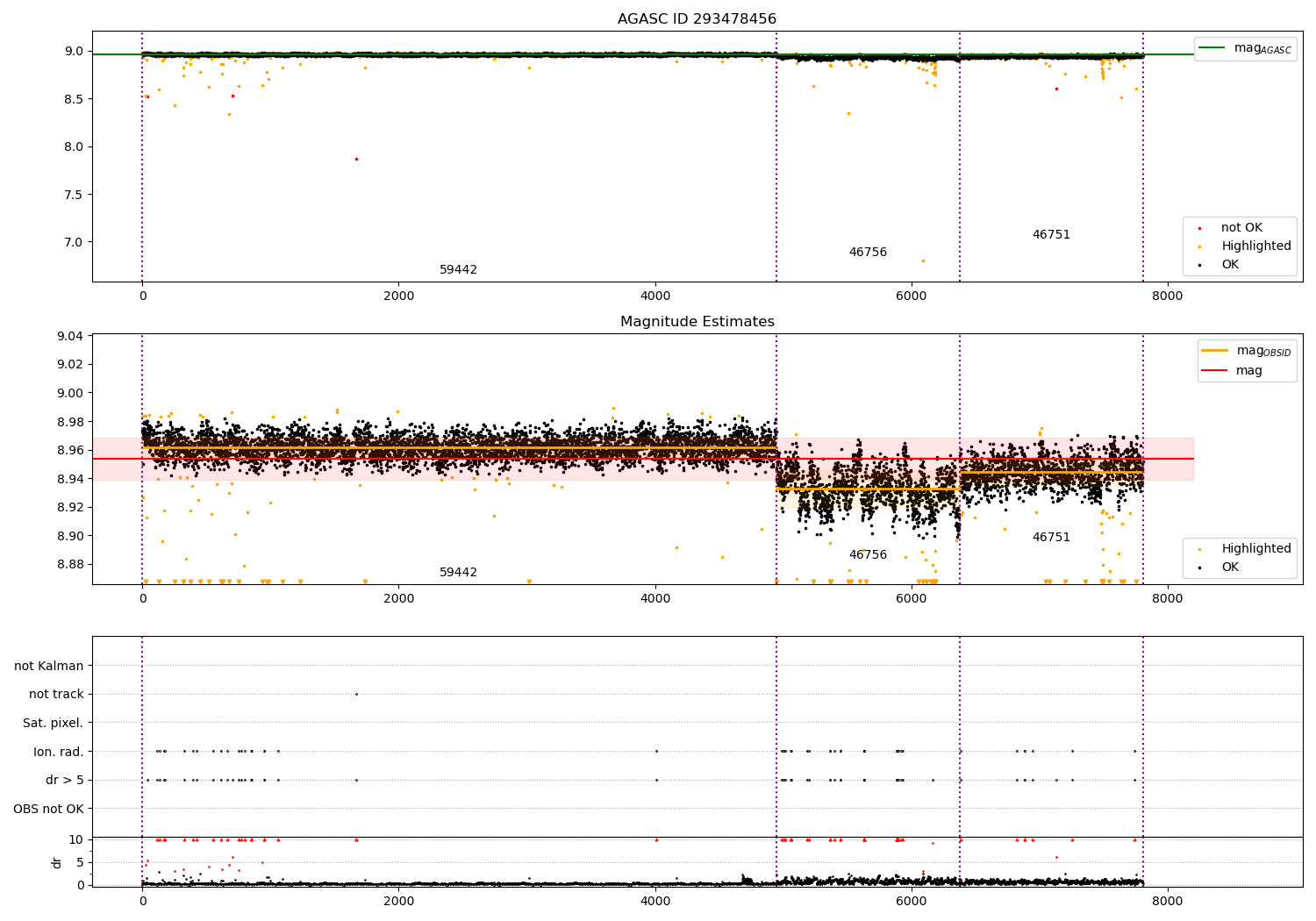Image resolution: width=1316 pixels, height=921 pixels.
Task: Select 'OK' legend entry in top plot
Action: tap(1230, 265)
